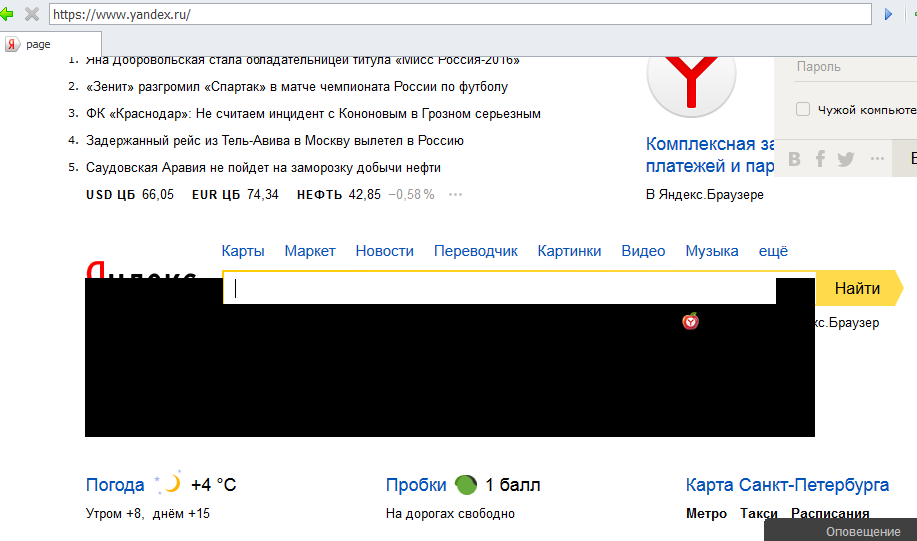Open Карта Санкт-Петербурга link
Screen dimensions: 917x541
click(x=787, y=485)
